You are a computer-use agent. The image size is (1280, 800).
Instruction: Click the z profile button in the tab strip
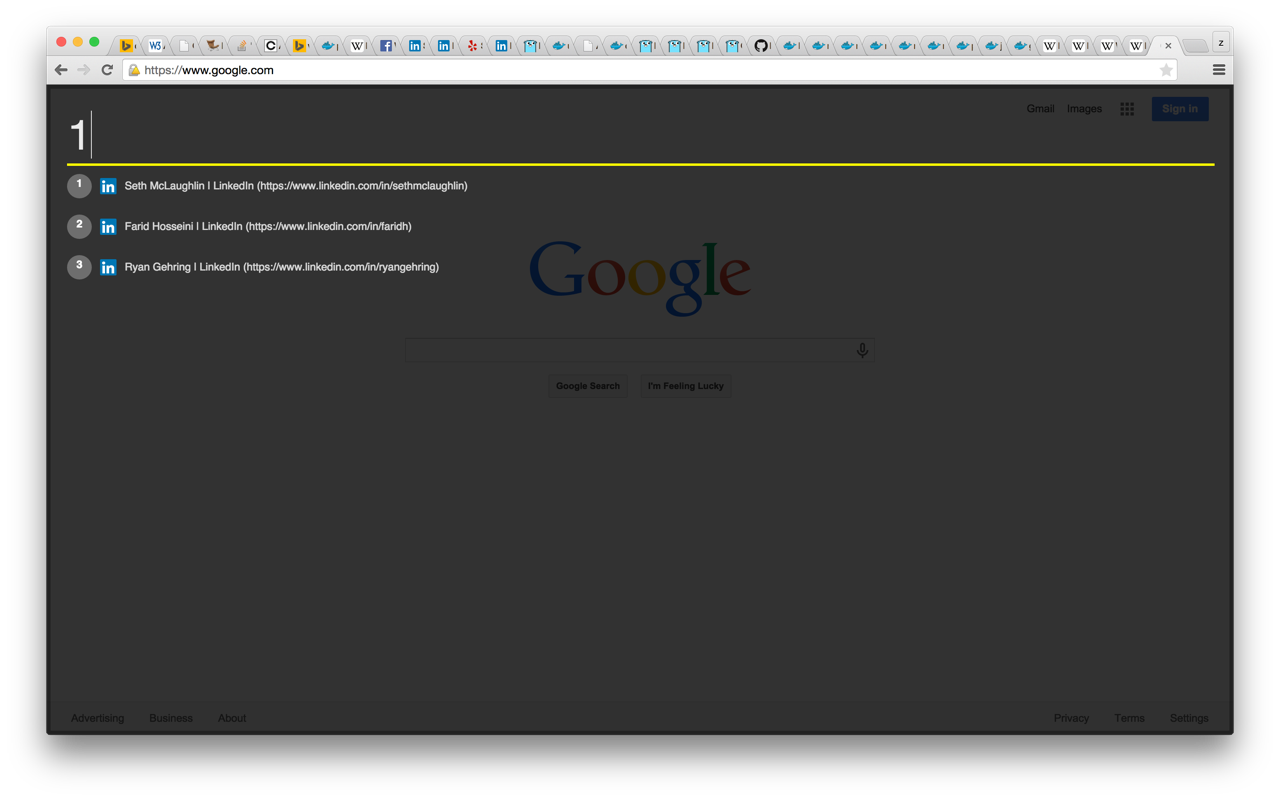tap(1221, 42)
